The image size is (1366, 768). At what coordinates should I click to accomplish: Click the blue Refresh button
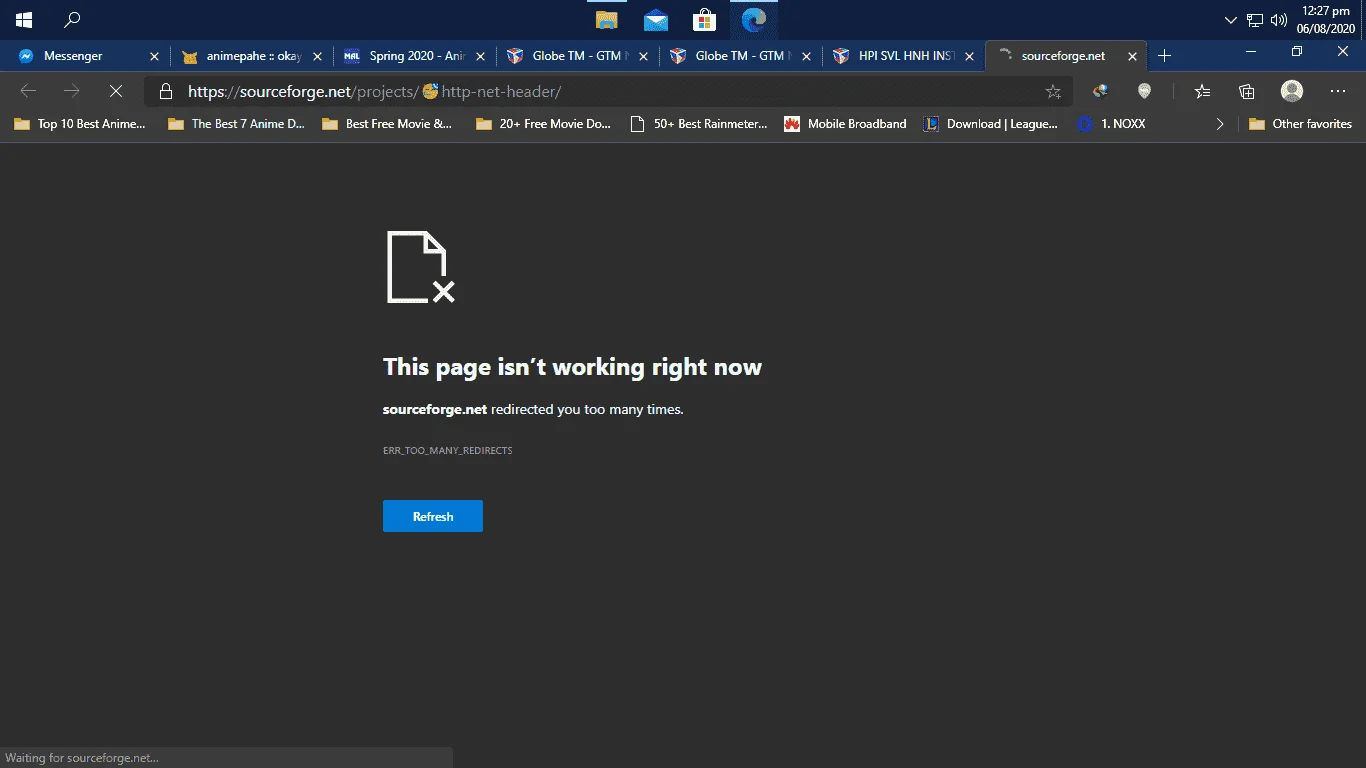pos(433,516)
